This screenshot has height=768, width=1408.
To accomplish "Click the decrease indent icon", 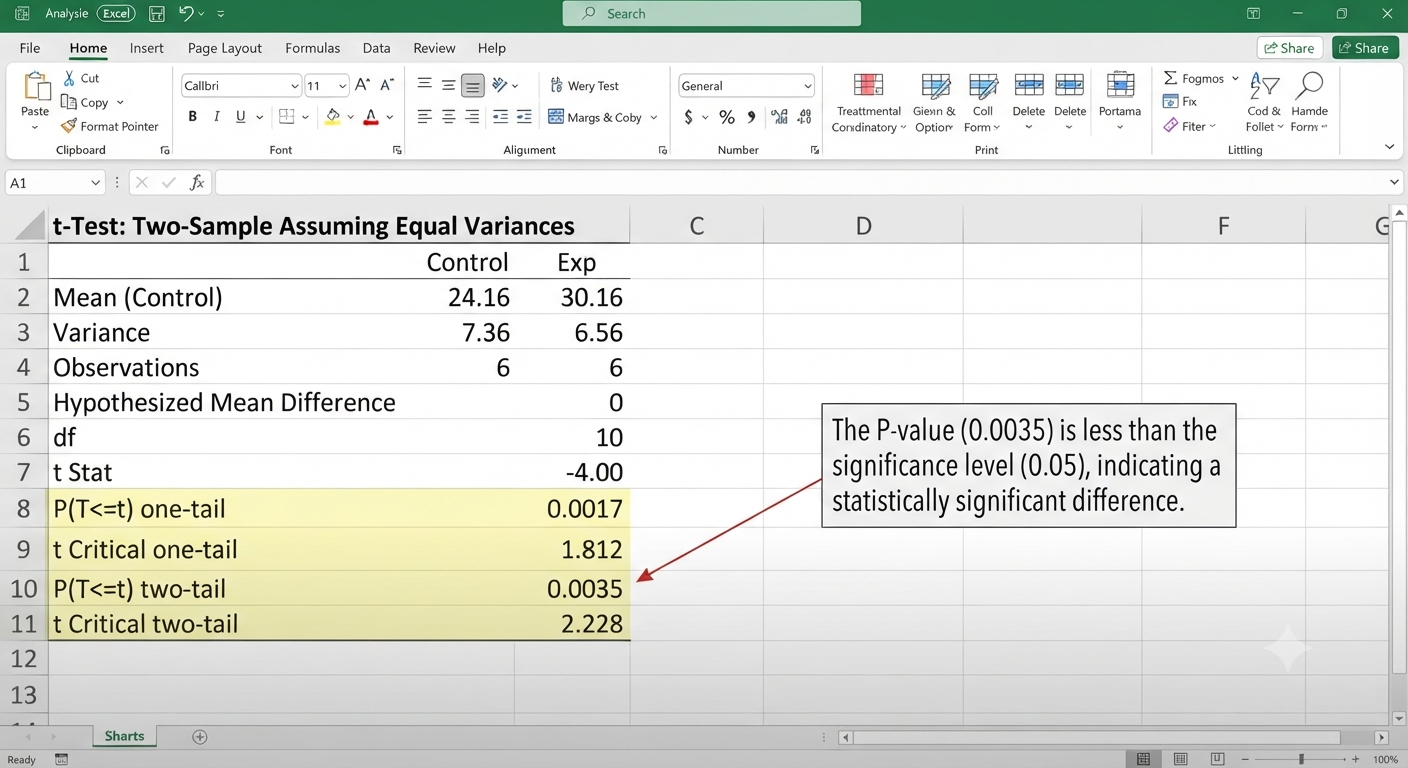I will click(500, 117).
